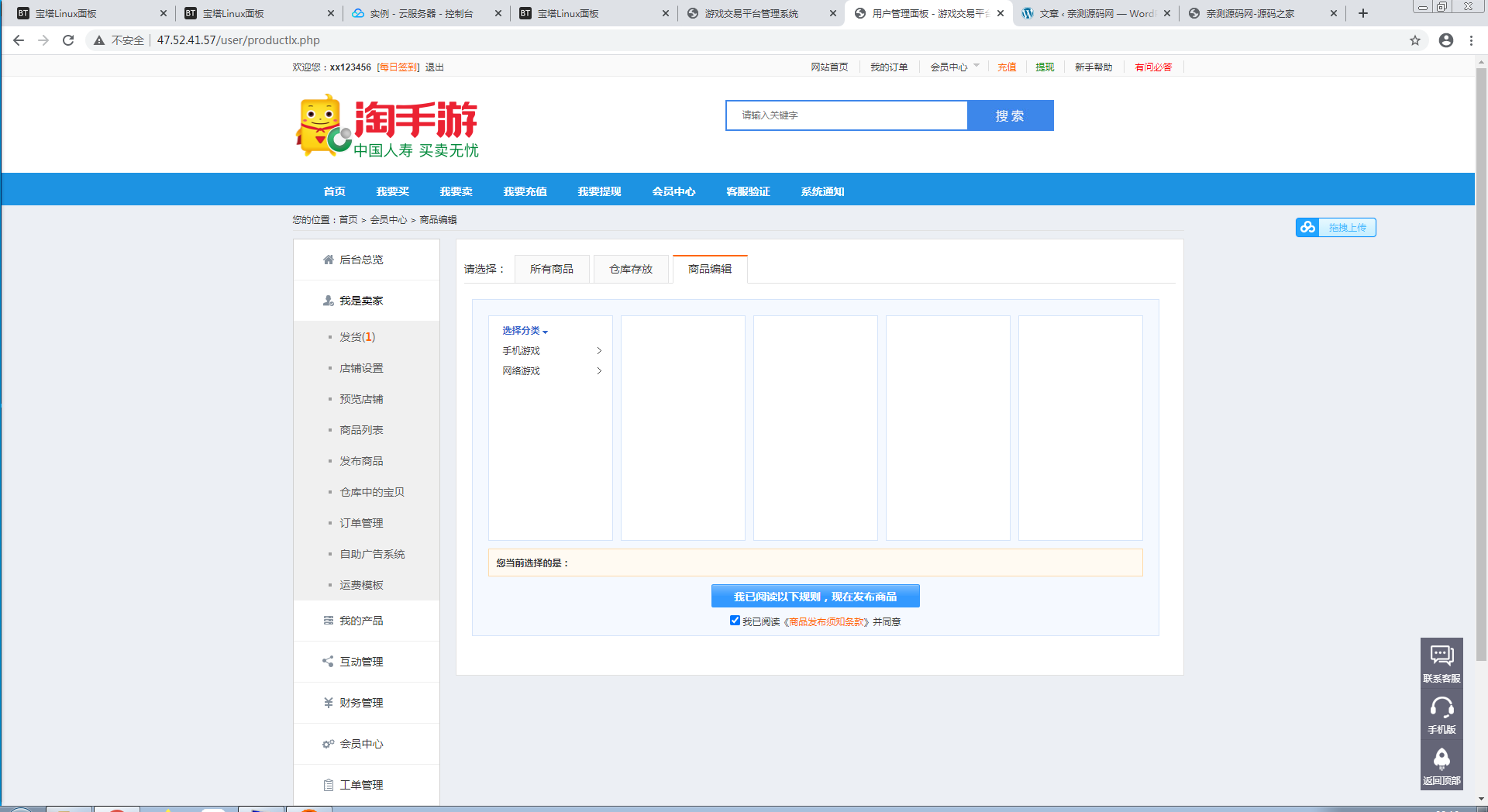Open 自助广告系统 in the sidebar

click(x=372, y=554)
